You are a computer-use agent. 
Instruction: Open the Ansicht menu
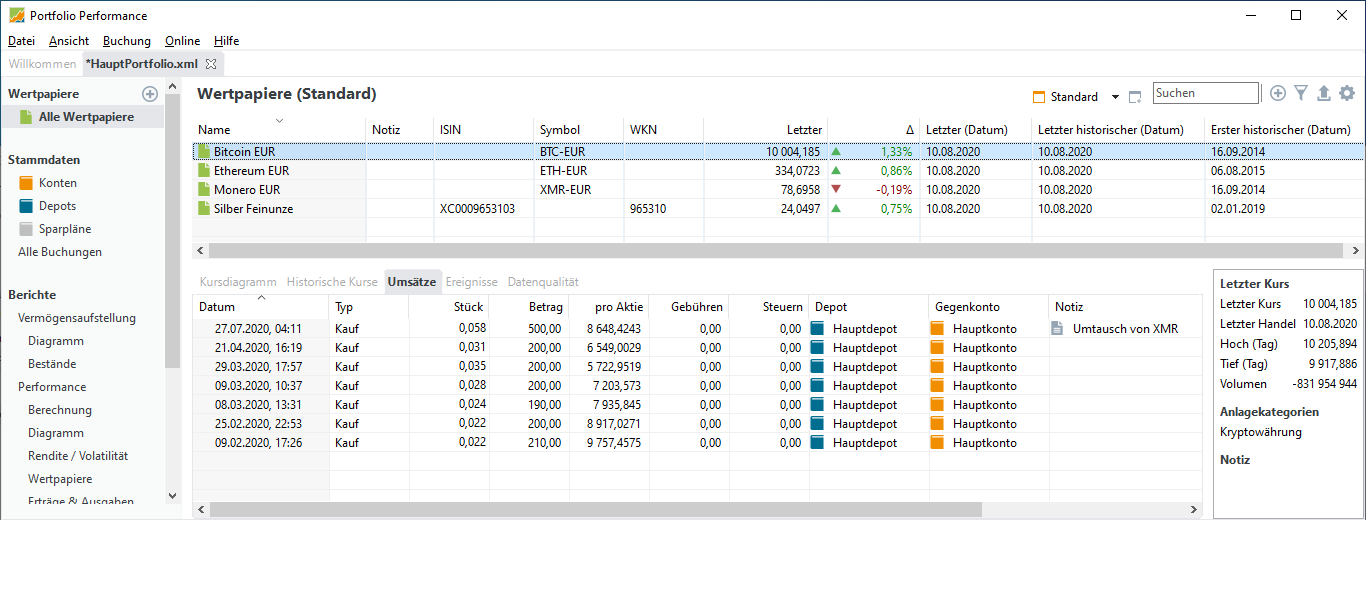coord(69,41)
